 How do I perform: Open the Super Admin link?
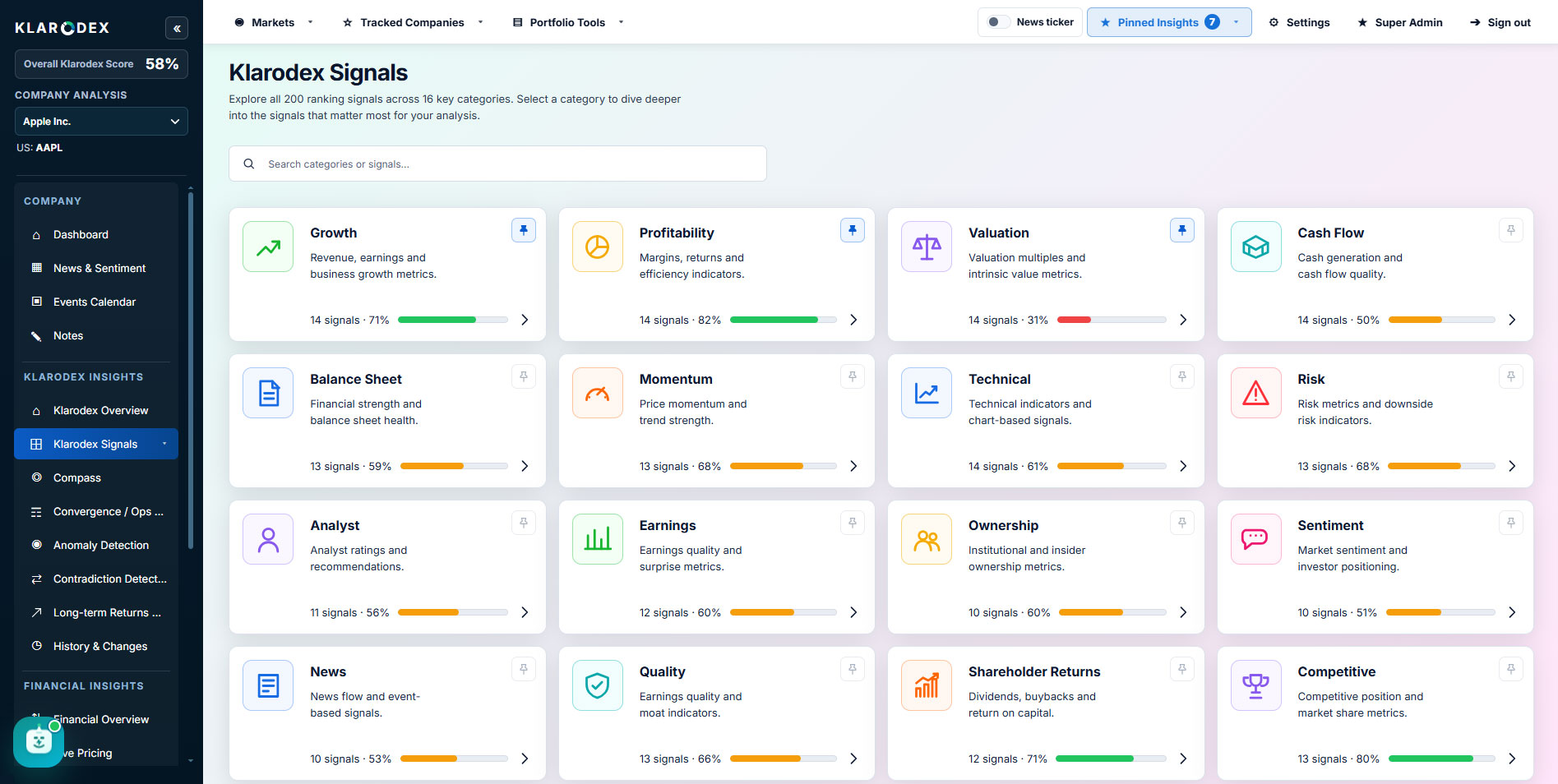(1400, 22)
